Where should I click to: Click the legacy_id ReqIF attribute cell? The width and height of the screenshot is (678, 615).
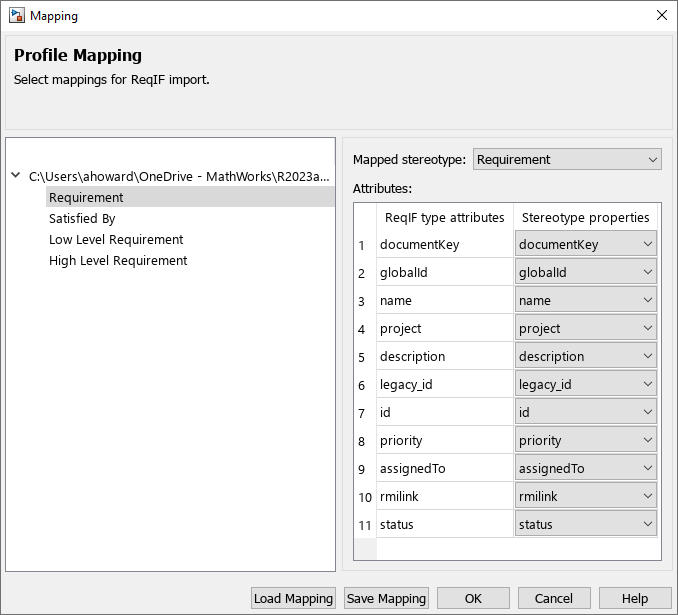[x=445, y=384]
